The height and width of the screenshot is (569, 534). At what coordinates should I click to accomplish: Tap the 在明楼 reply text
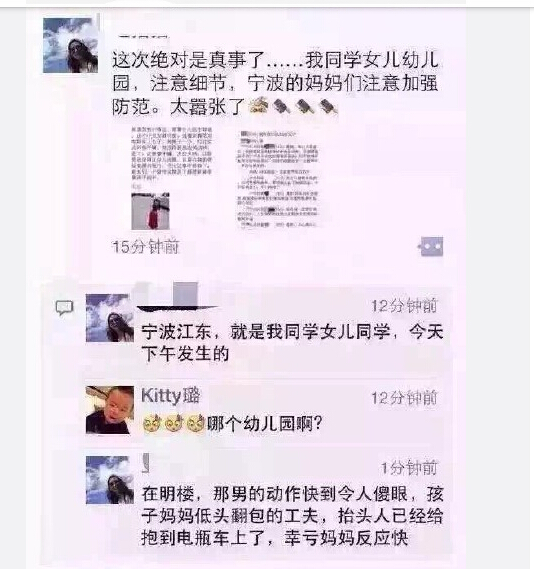click(x=292, y=516)
